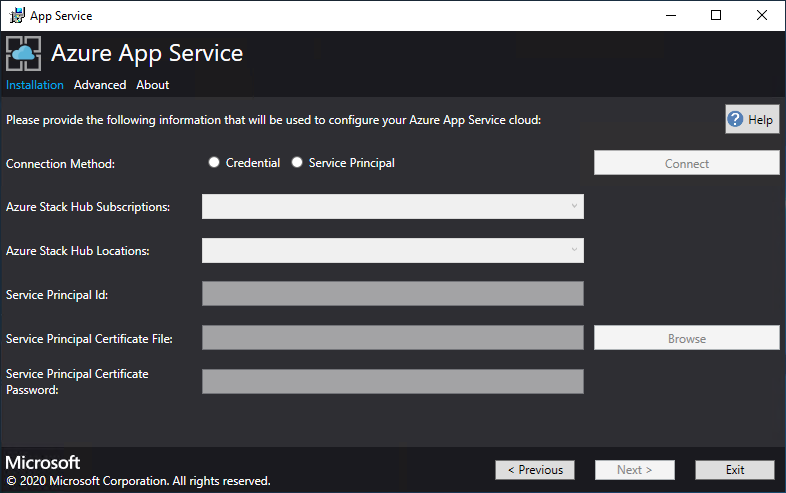Expand Azure Stack Hub Locations dropdown
The width and height of the screenshot is (786, 493).
pyautogui.click(x=392, y=250)
